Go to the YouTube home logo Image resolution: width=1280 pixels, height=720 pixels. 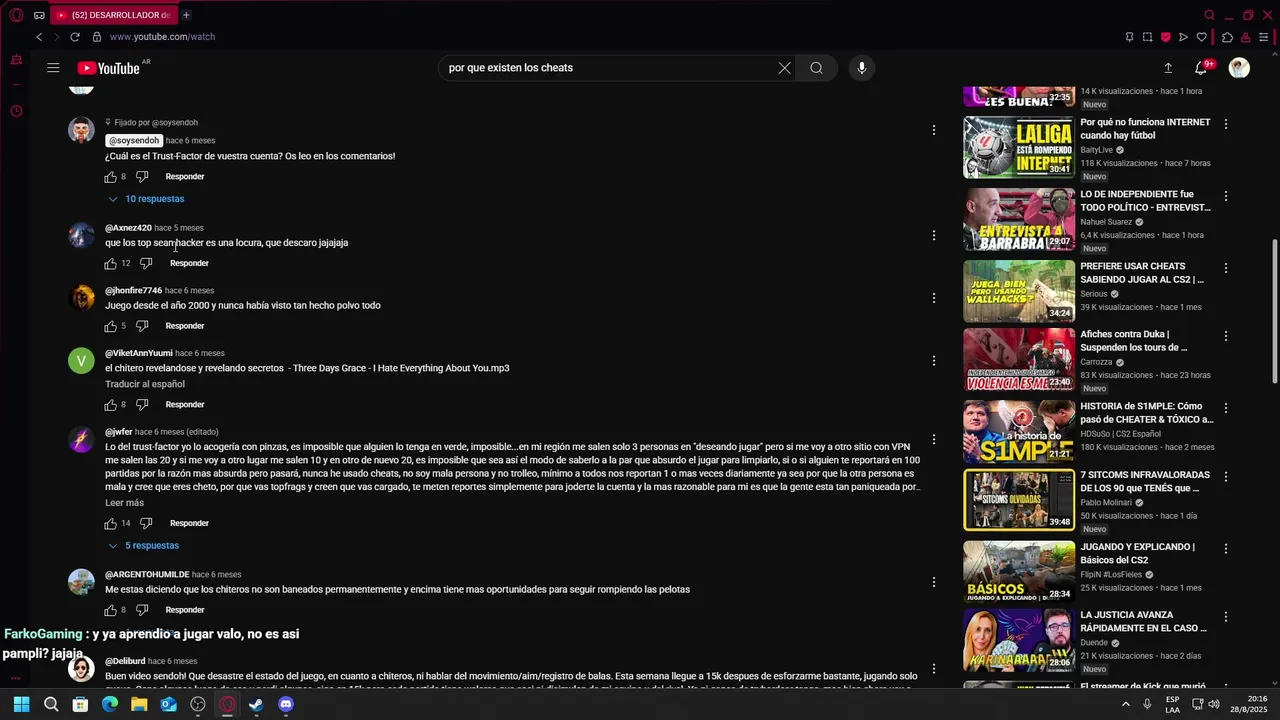pyautogui.click(x=109, y=68)
